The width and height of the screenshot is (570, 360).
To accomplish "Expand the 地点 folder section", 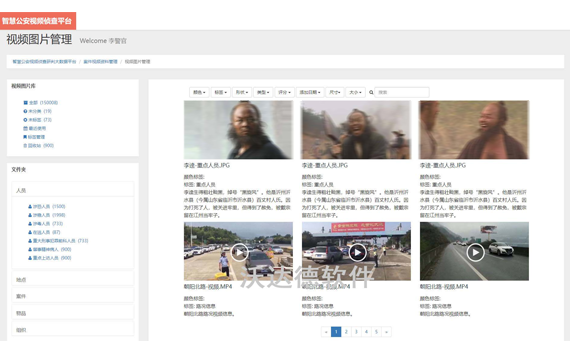I will click(73, 280).
